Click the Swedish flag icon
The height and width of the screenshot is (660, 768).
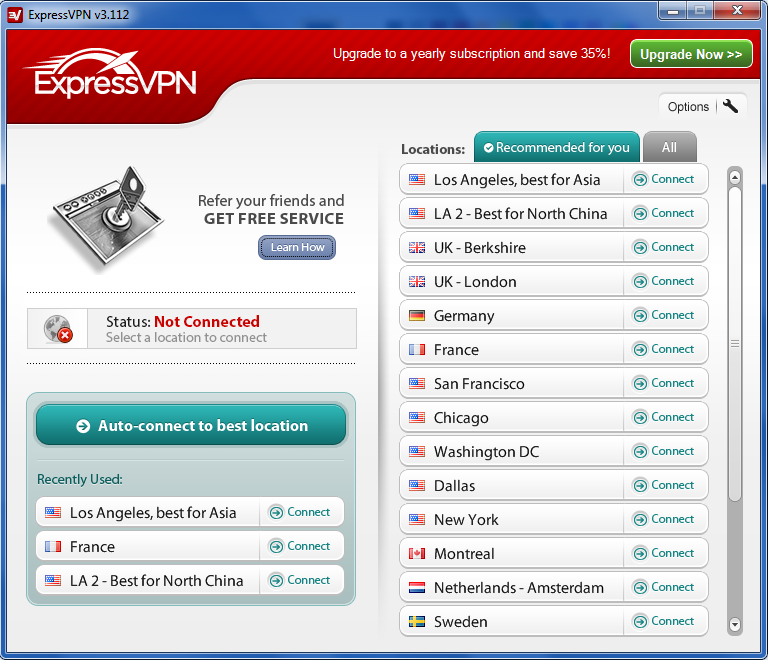pos(417,622)
